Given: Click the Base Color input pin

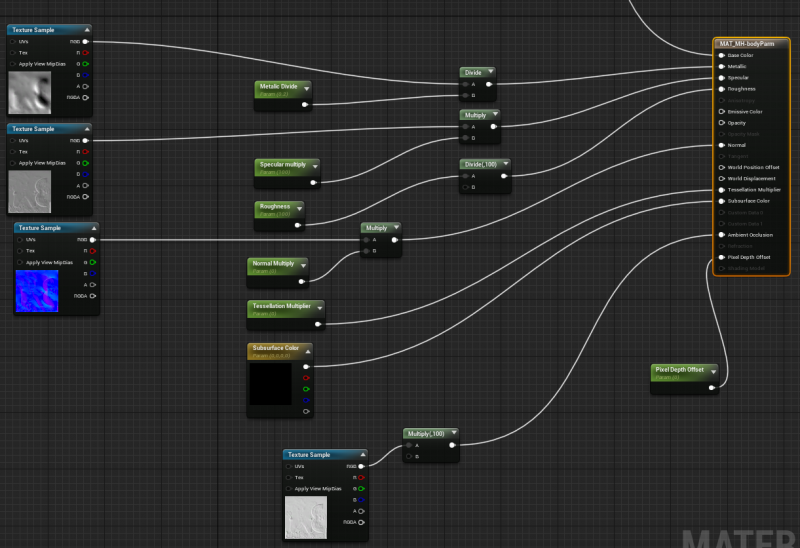Looking at the screenshot, I should pos(720,55).
